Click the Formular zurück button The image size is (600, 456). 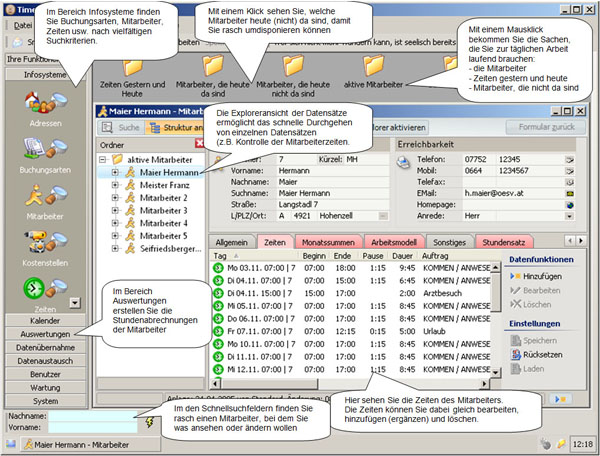(546, 127)
